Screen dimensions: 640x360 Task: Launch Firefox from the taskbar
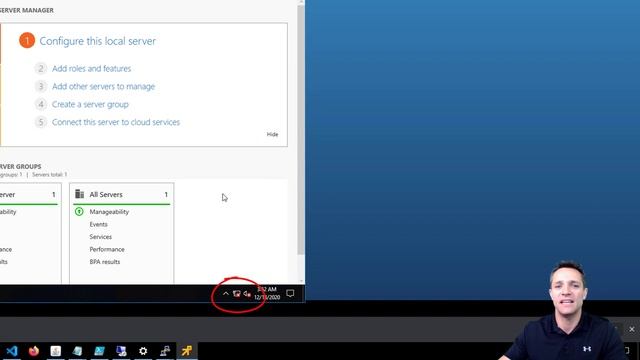click(x=34, y=351)
